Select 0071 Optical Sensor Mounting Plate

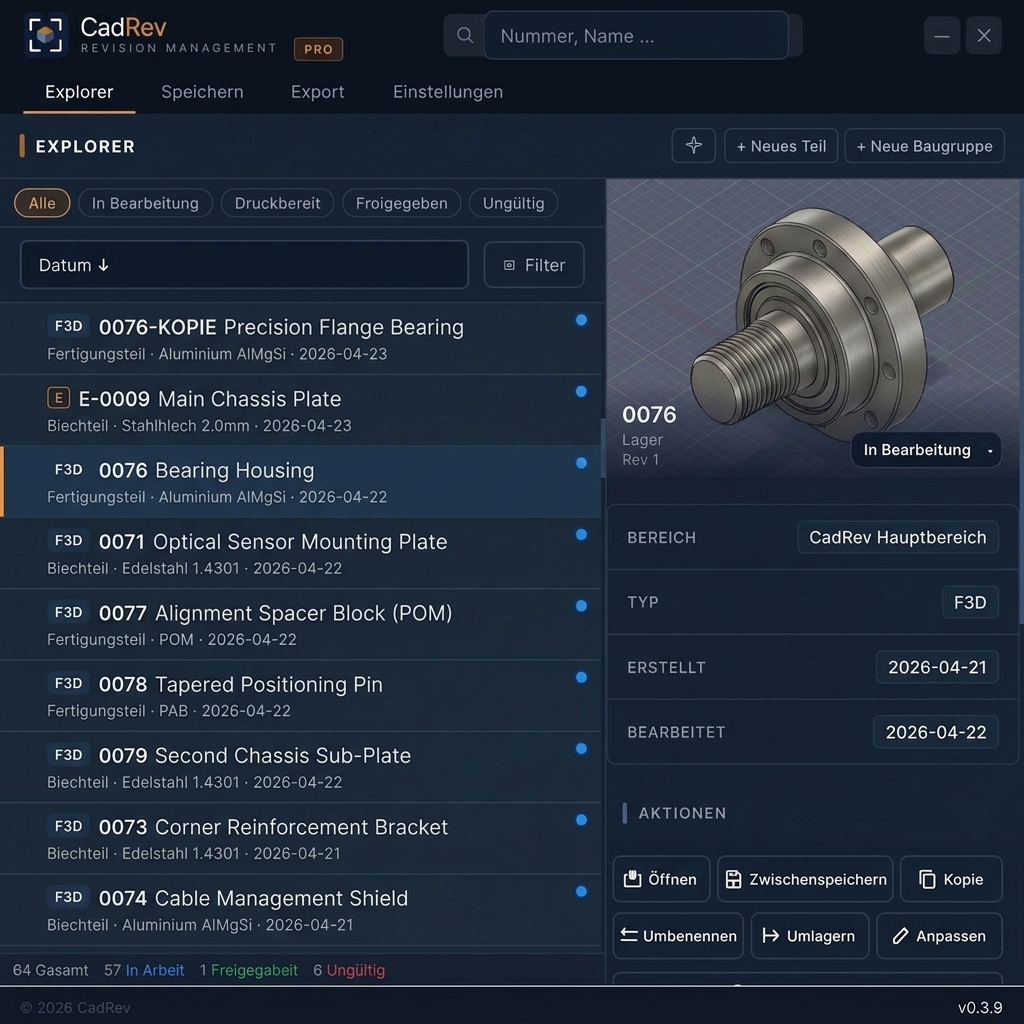point(300,553)
